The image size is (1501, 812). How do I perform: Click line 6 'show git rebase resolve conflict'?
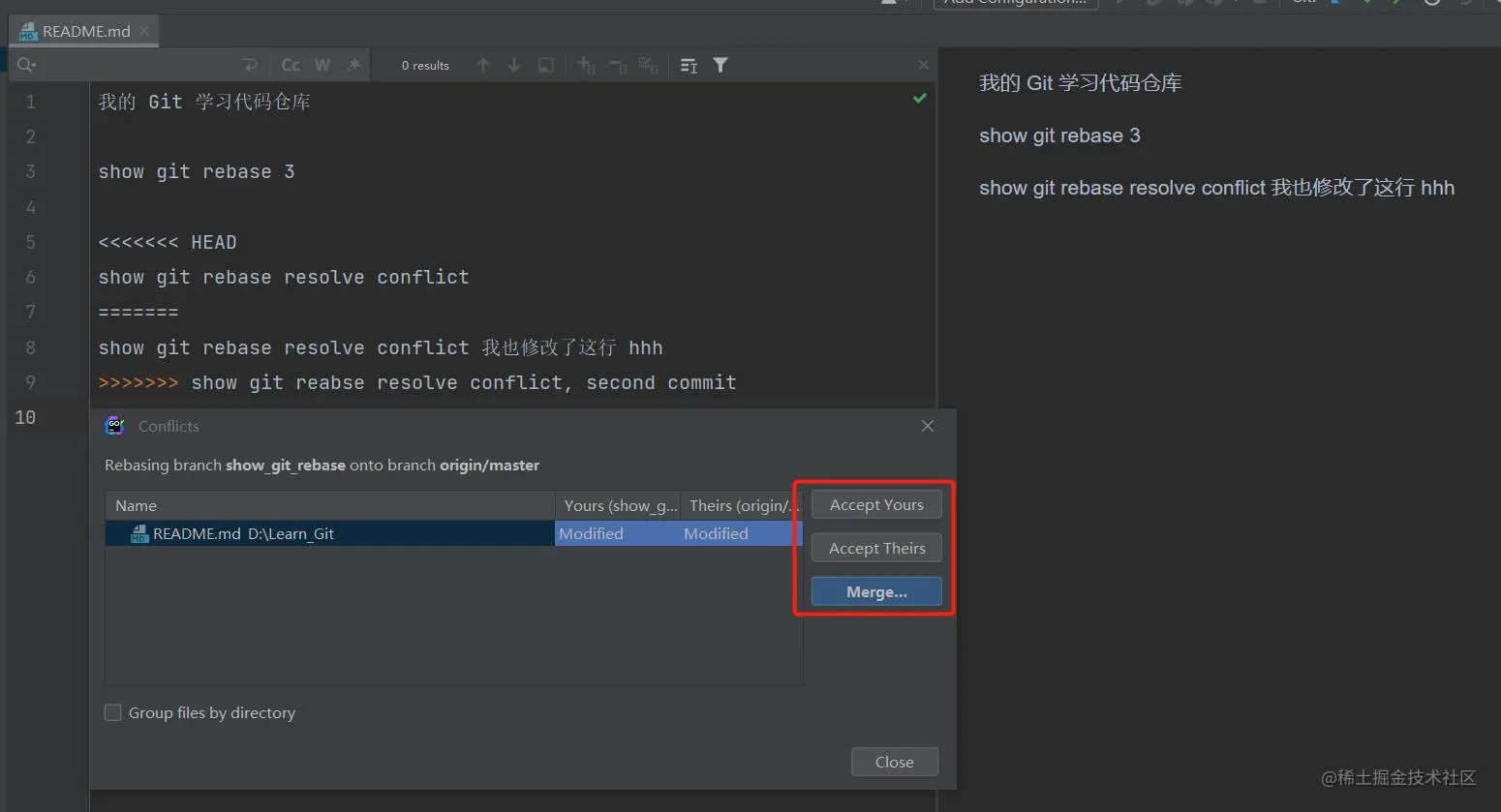[x=284, y=277]
